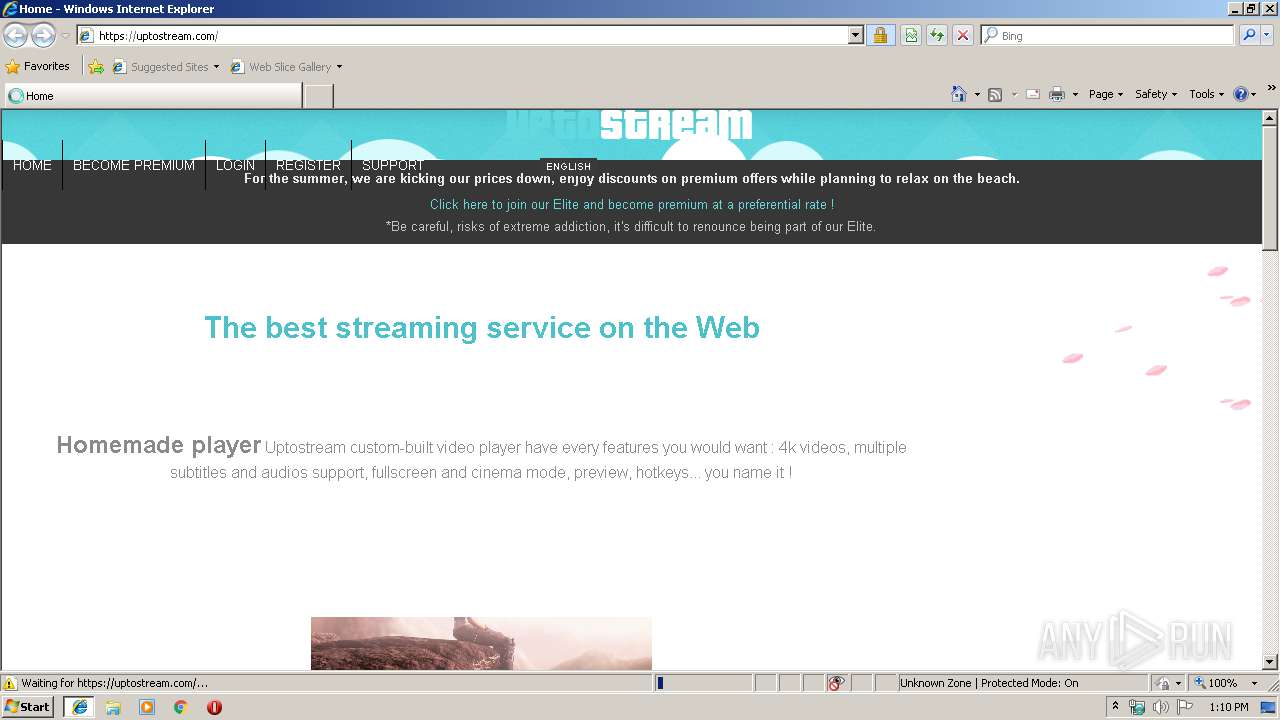Click HOME in site navigation
Screen dimensions: 1280x720
(32, 165)
